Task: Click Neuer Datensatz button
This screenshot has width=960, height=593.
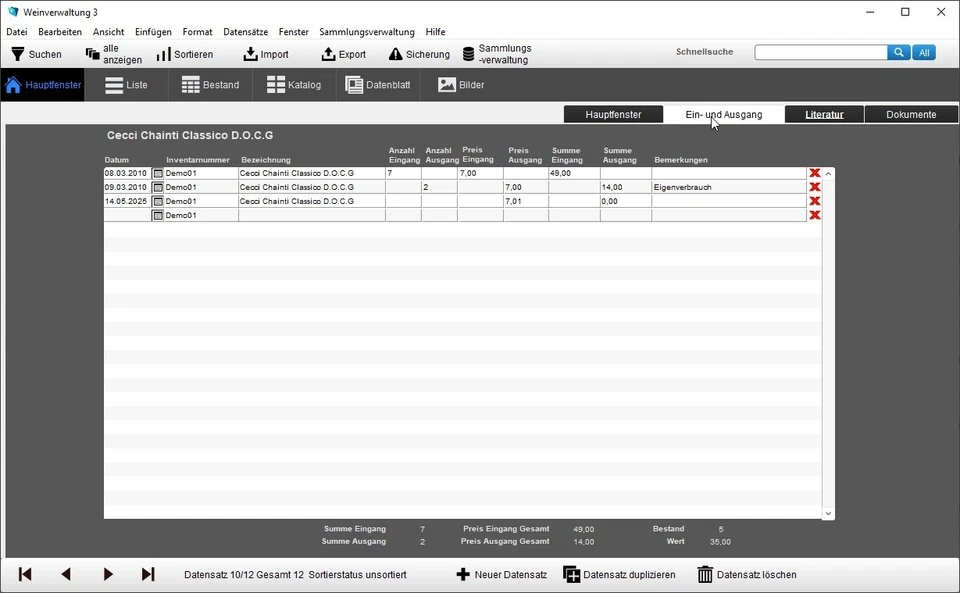Action: (502, 575)
